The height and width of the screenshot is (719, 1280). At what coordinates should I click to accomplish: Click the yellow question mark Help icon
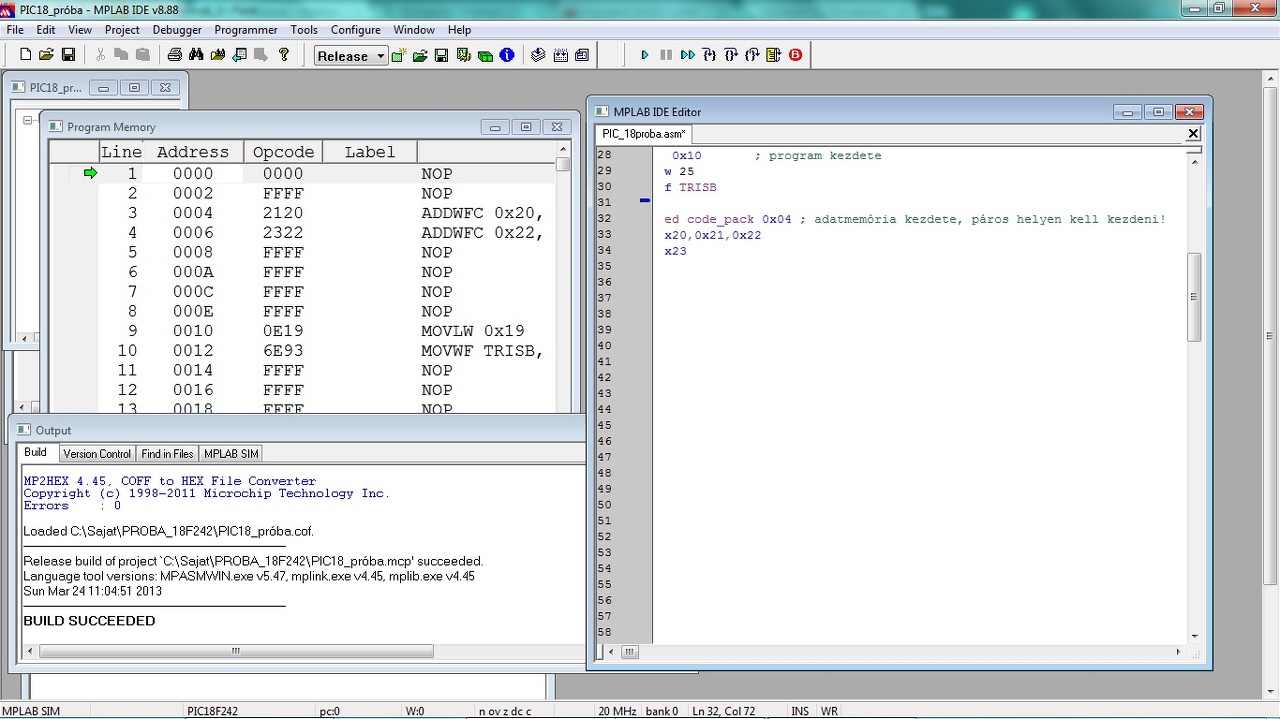click(284, 55)
